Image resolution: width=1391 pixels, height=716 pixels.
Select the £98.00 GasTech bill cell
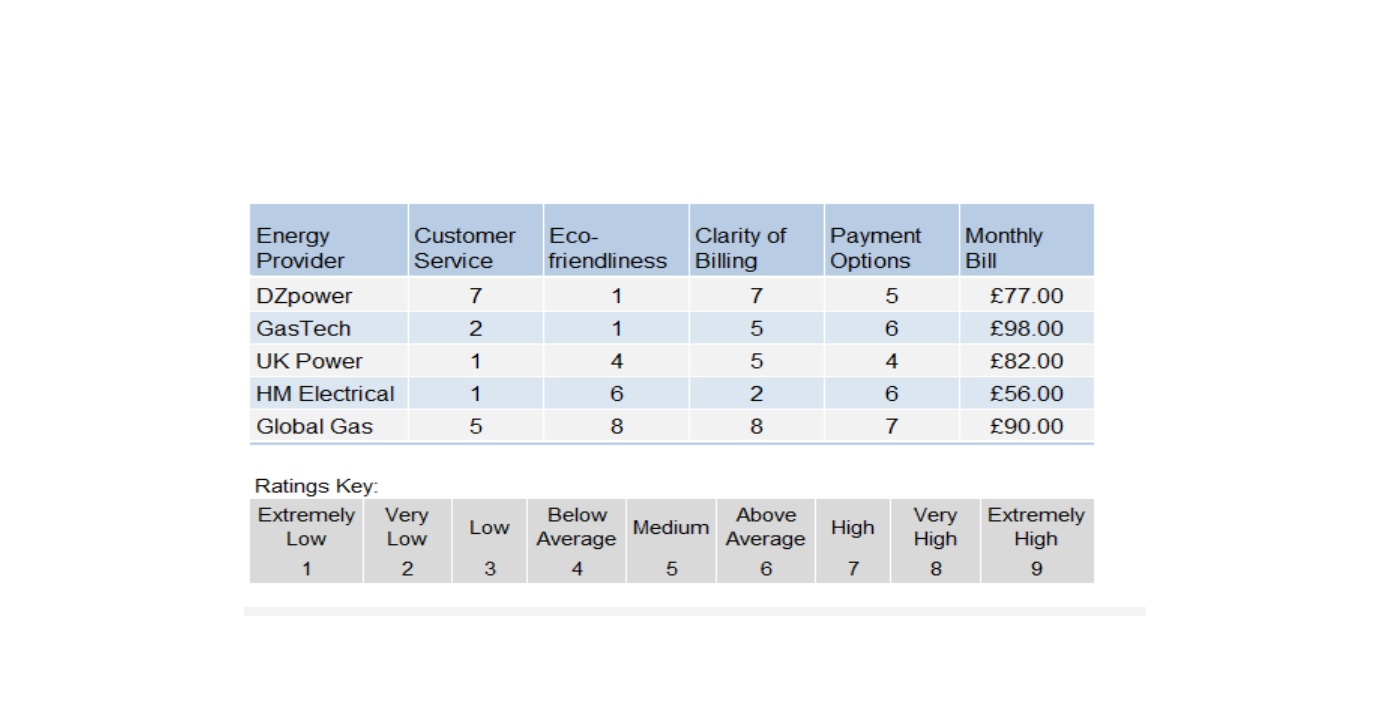(x=1027, y=328)
